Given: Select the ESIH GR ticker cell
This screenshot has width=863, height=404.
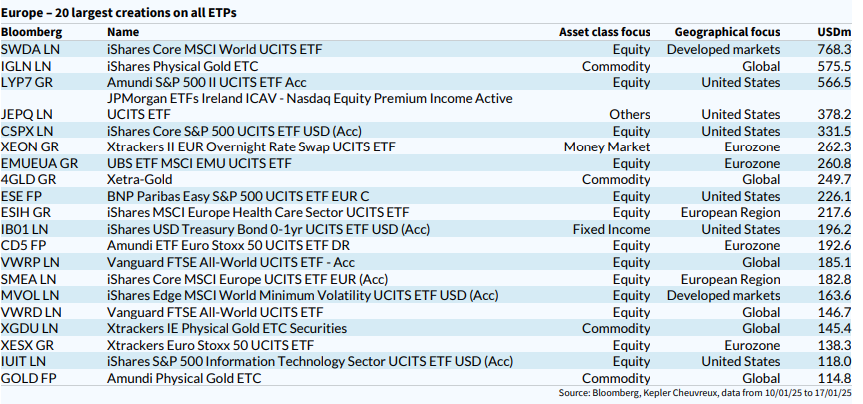Looking at the screenshot, I should pos(26,213).
